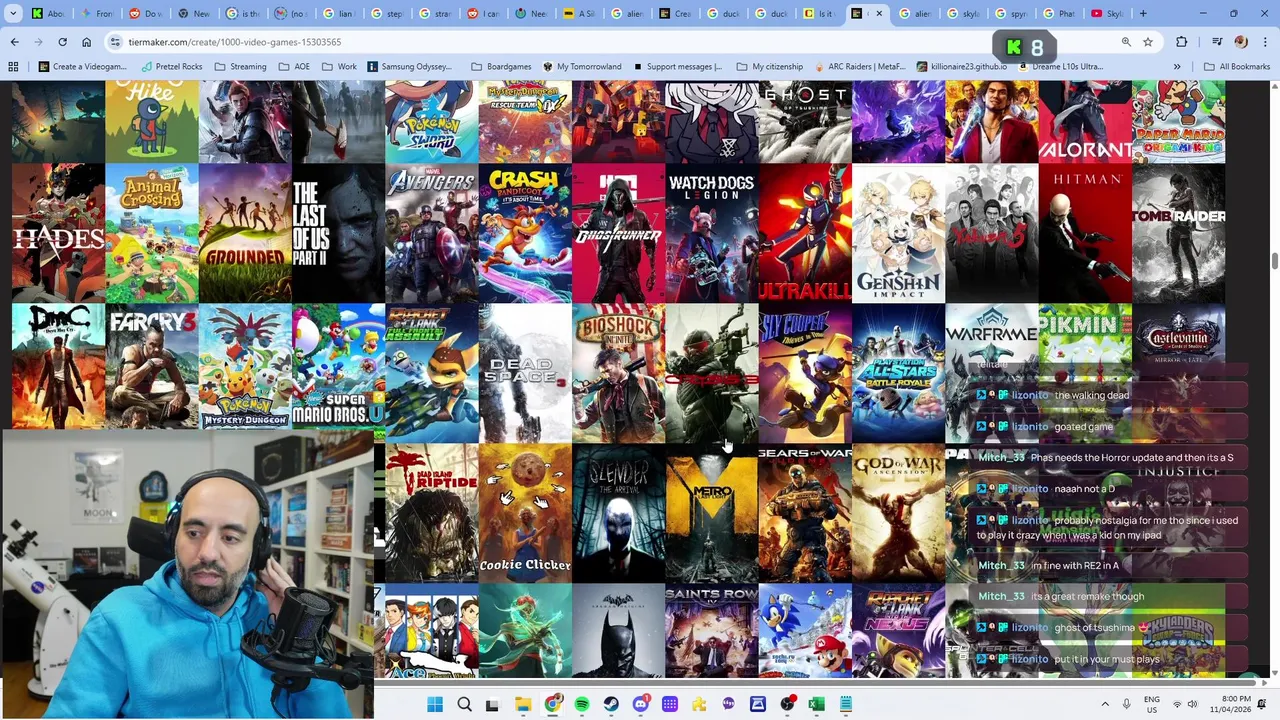
Task: Open Windows taskbar Search
Action: tap(464, 705)
